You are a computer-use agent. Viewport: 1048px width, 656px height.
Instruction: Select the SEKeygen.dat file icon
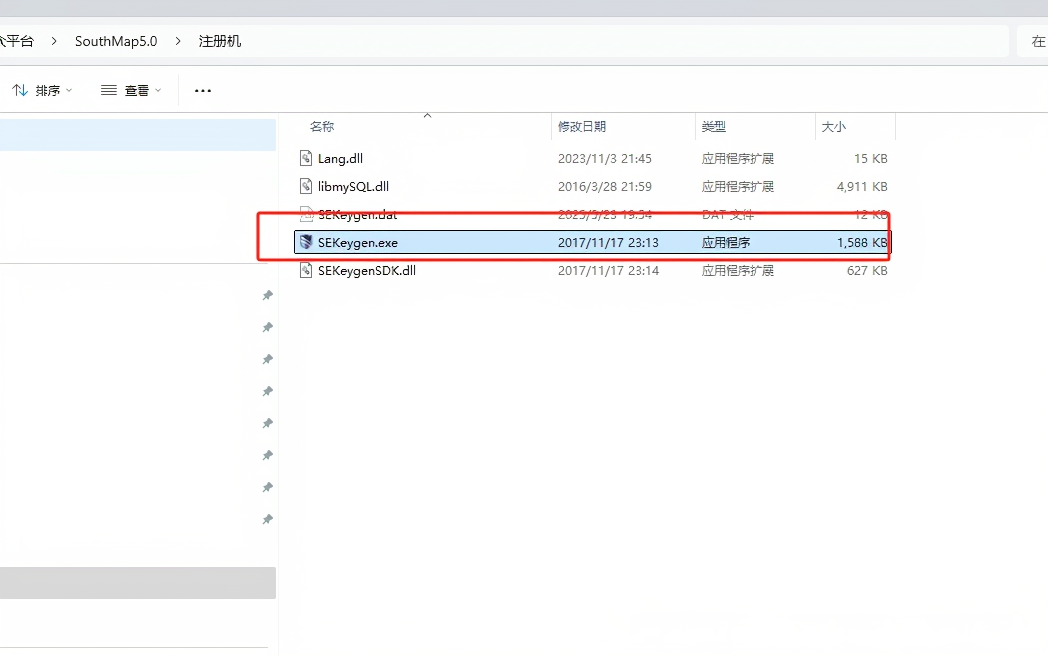[305, 214]
